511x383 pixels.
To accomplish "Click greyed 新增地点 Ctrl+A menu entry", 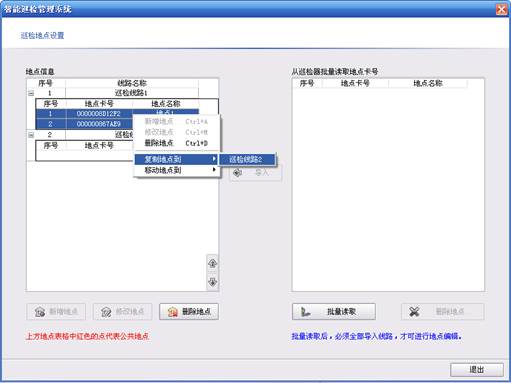I will (x=176, y=121).
